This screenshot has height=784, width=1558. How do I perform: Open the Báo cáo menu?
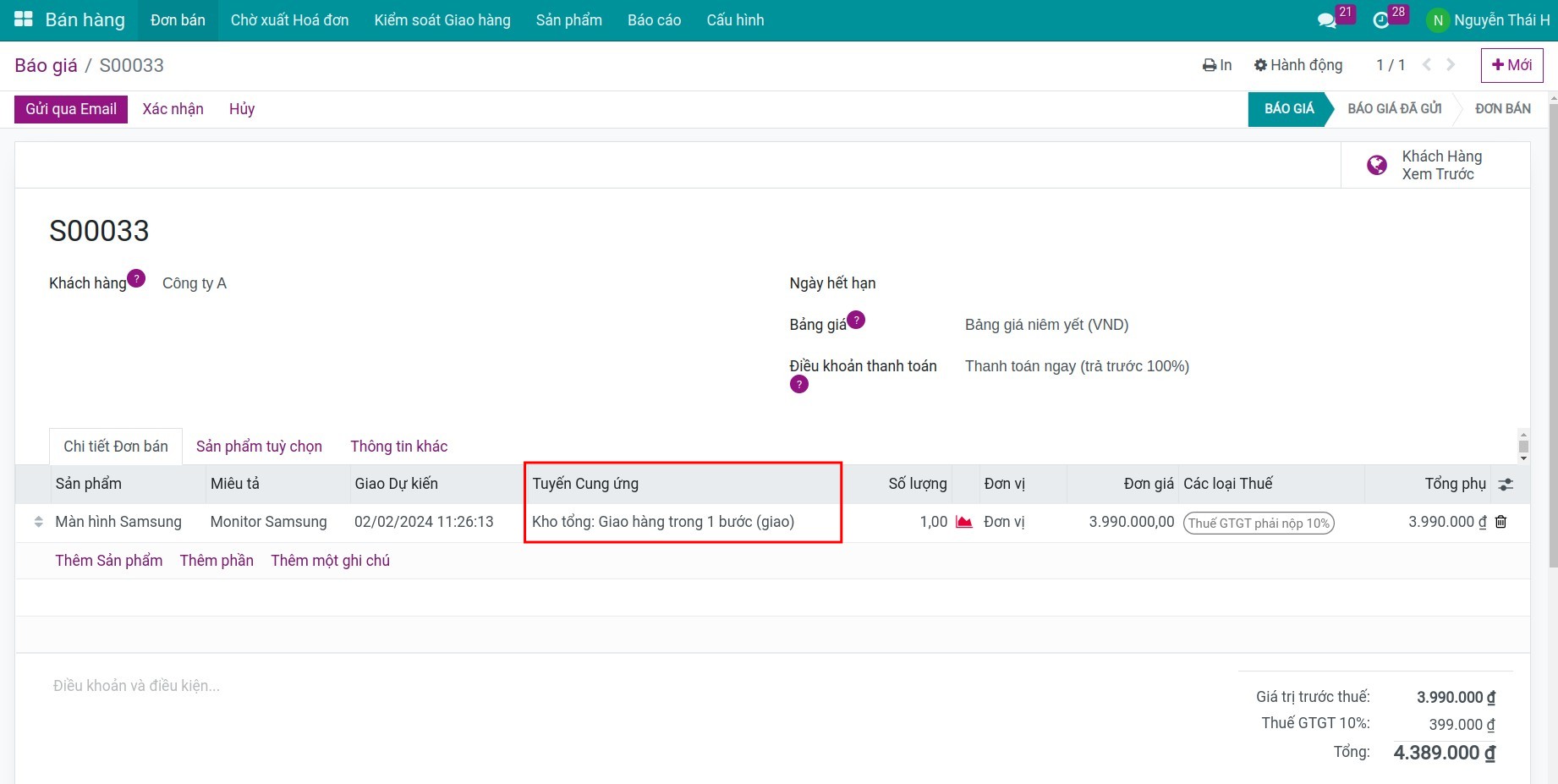coord(654,20)
